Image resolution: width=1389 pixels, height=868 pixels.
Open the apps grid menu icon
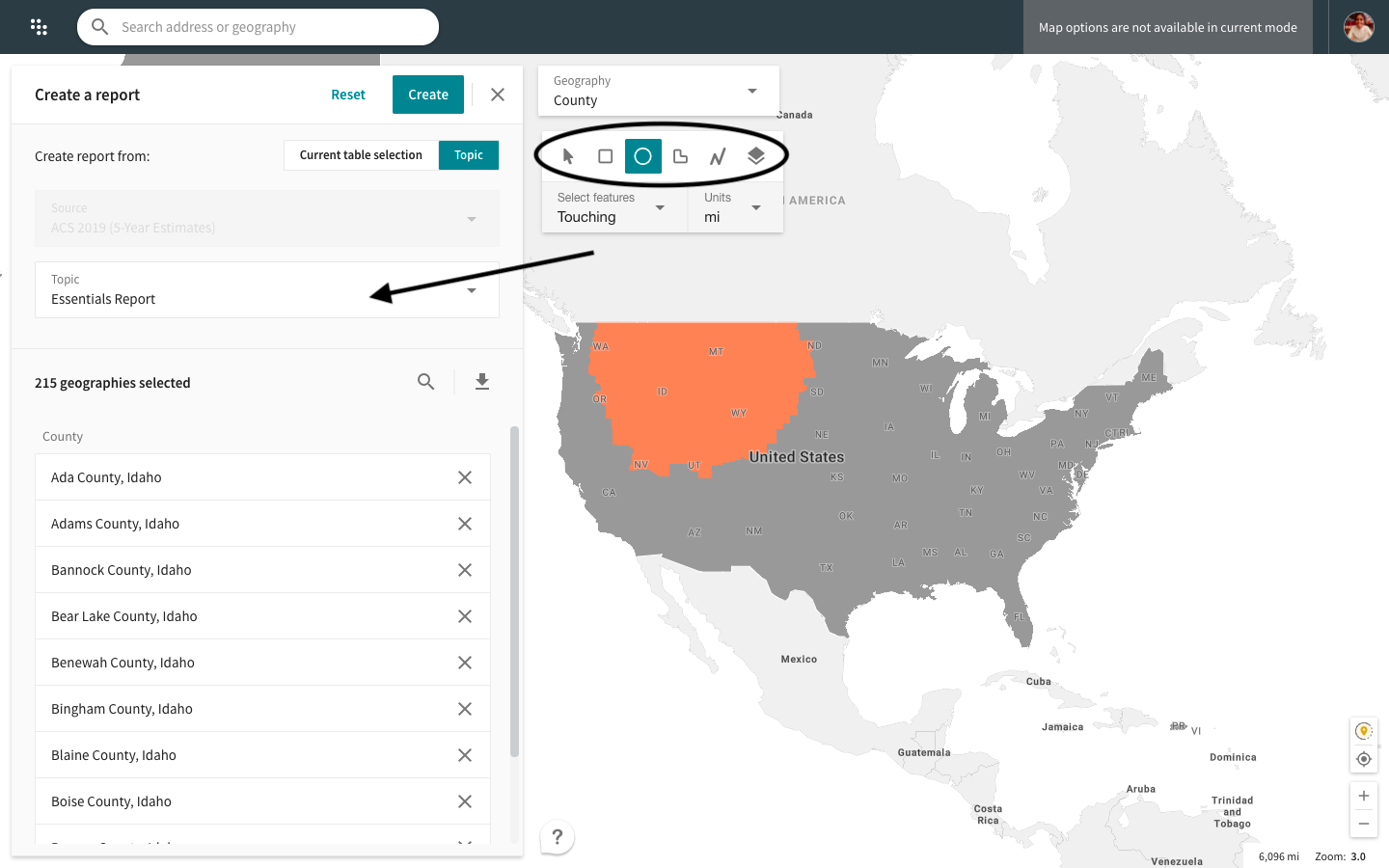(x=39, y=27)
